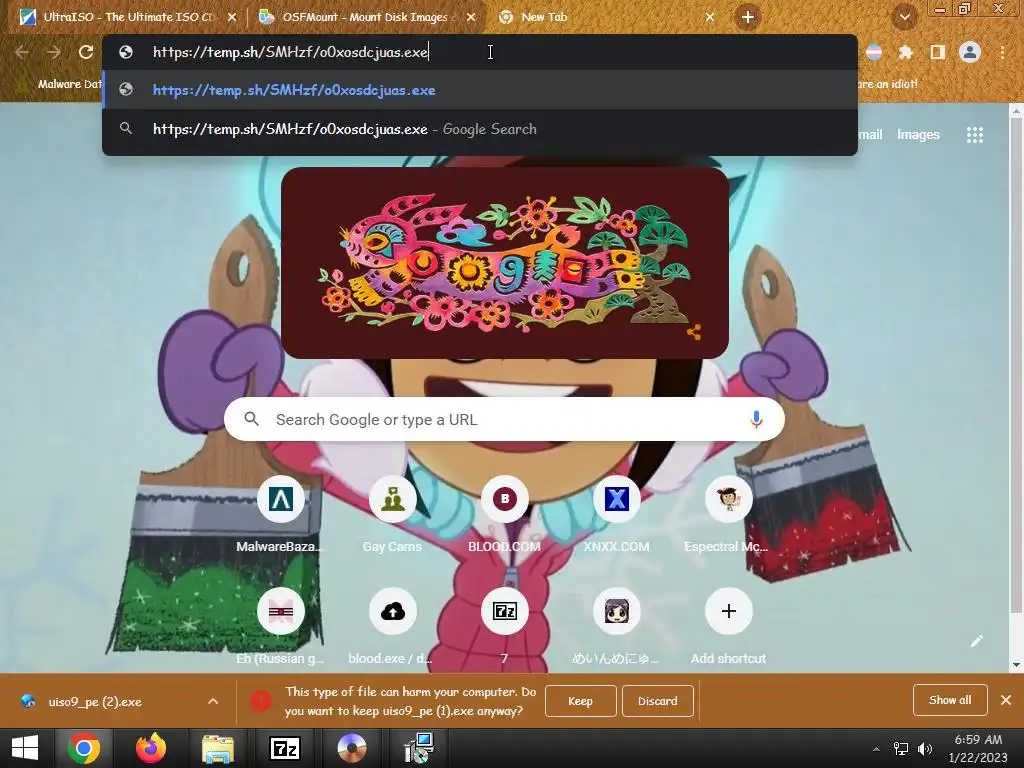Click the Google Doodle image
The height and width of the screenshot is (768, 1024).
click(505, 263)
